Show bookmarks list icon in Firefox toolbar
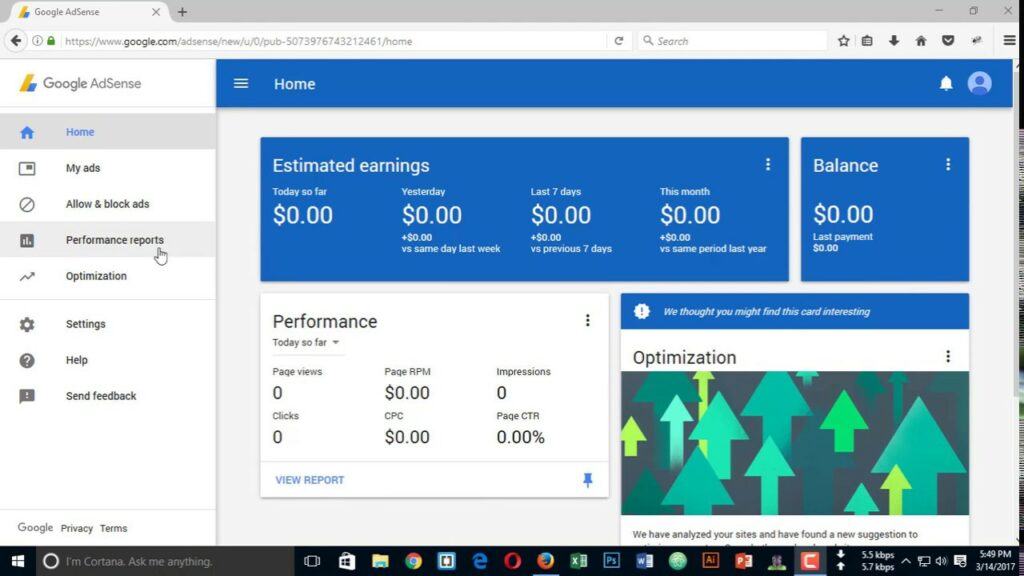Image resolution: width=1024 pixels, height=576 pixels. point(867,41)
